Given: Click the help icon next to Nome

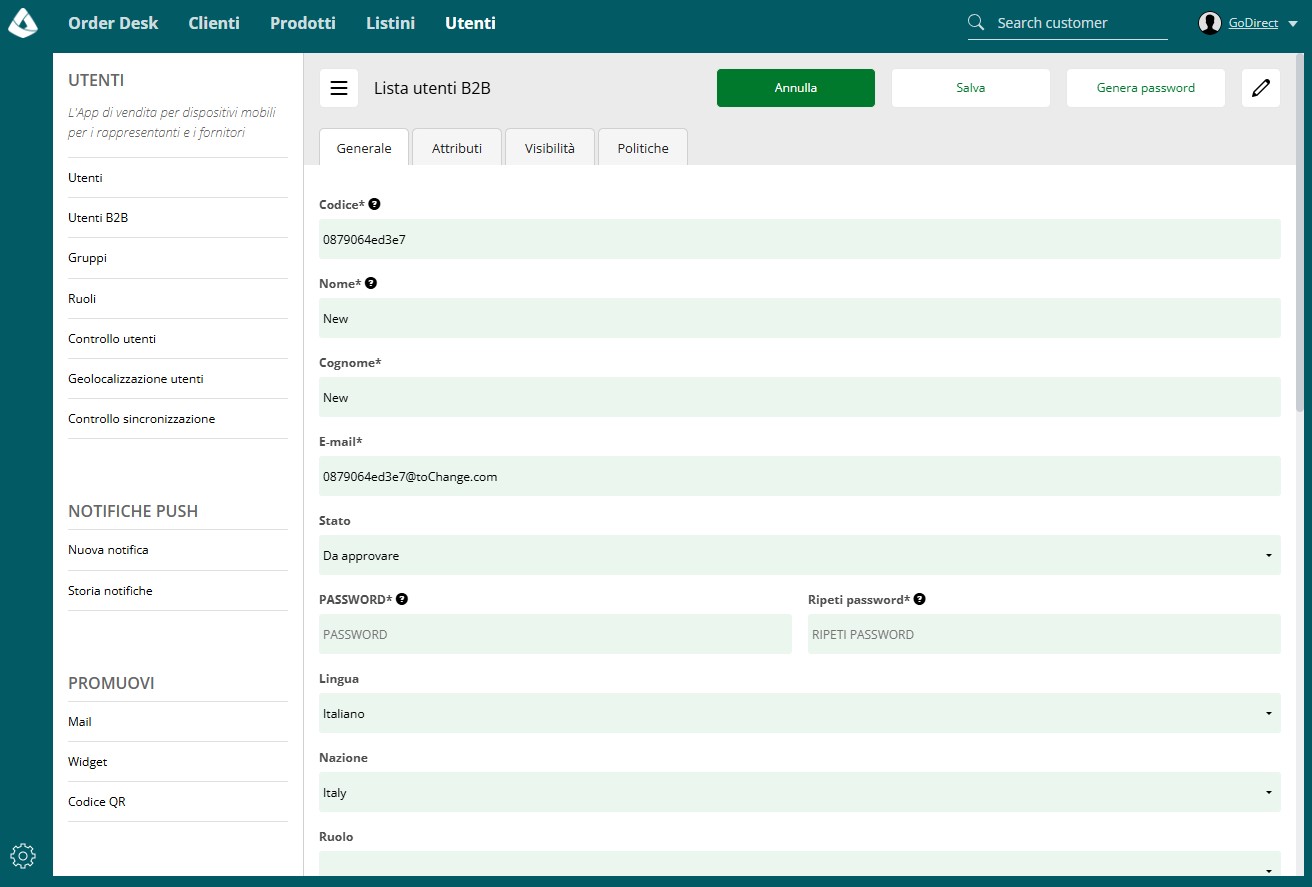Looking at the screenshot, I should pos(371,283).
